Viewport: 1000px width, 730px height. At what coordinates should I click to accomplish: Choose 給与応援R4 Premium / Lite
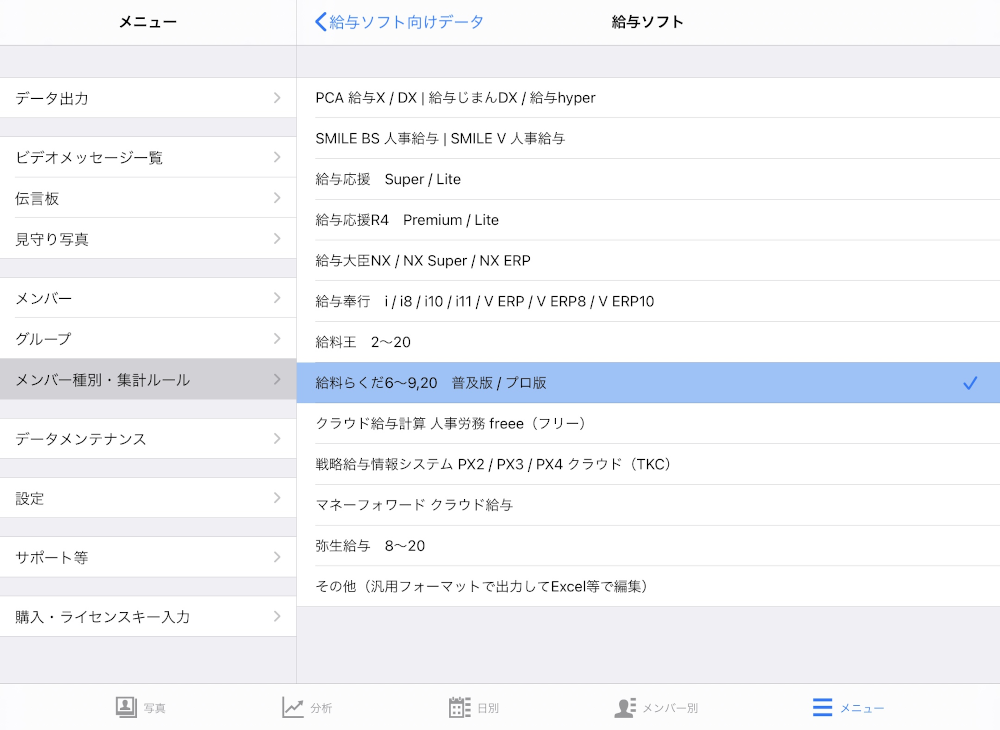[x=648, y=220]
